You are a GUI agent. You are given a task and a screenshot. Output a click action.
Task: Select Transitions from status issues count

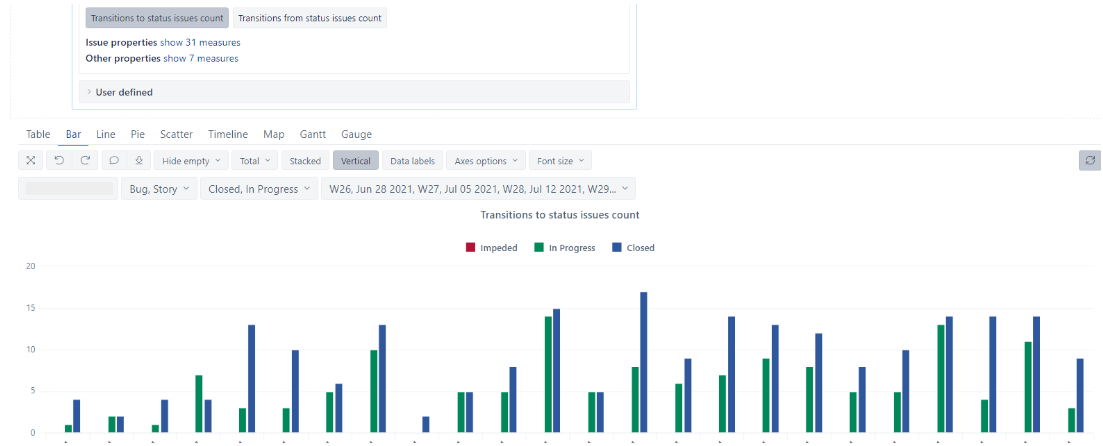(x=309, y=18)
